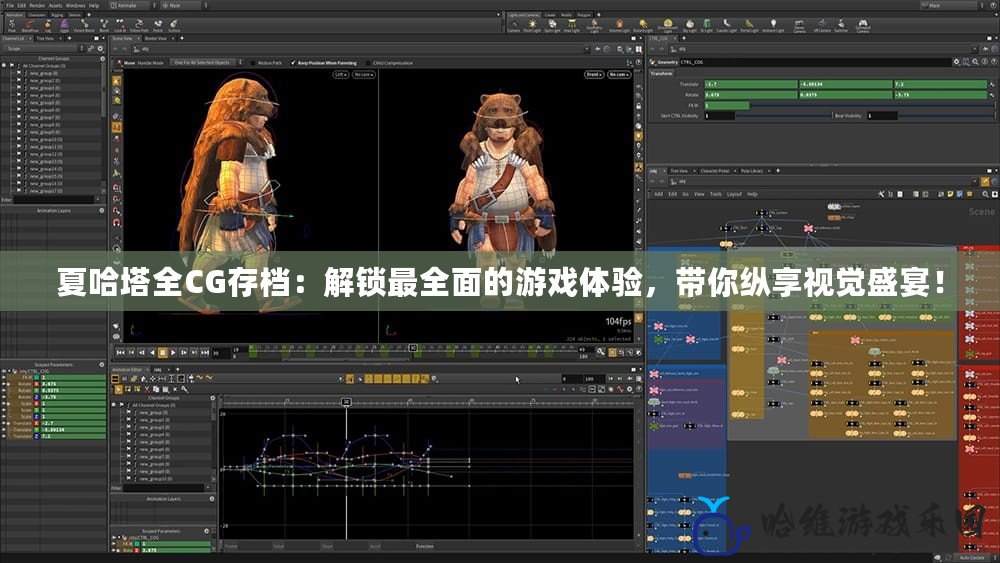Add an Area Light from the shelf
Viewport: 1000px width, 563px height.
tap(572, 26)
